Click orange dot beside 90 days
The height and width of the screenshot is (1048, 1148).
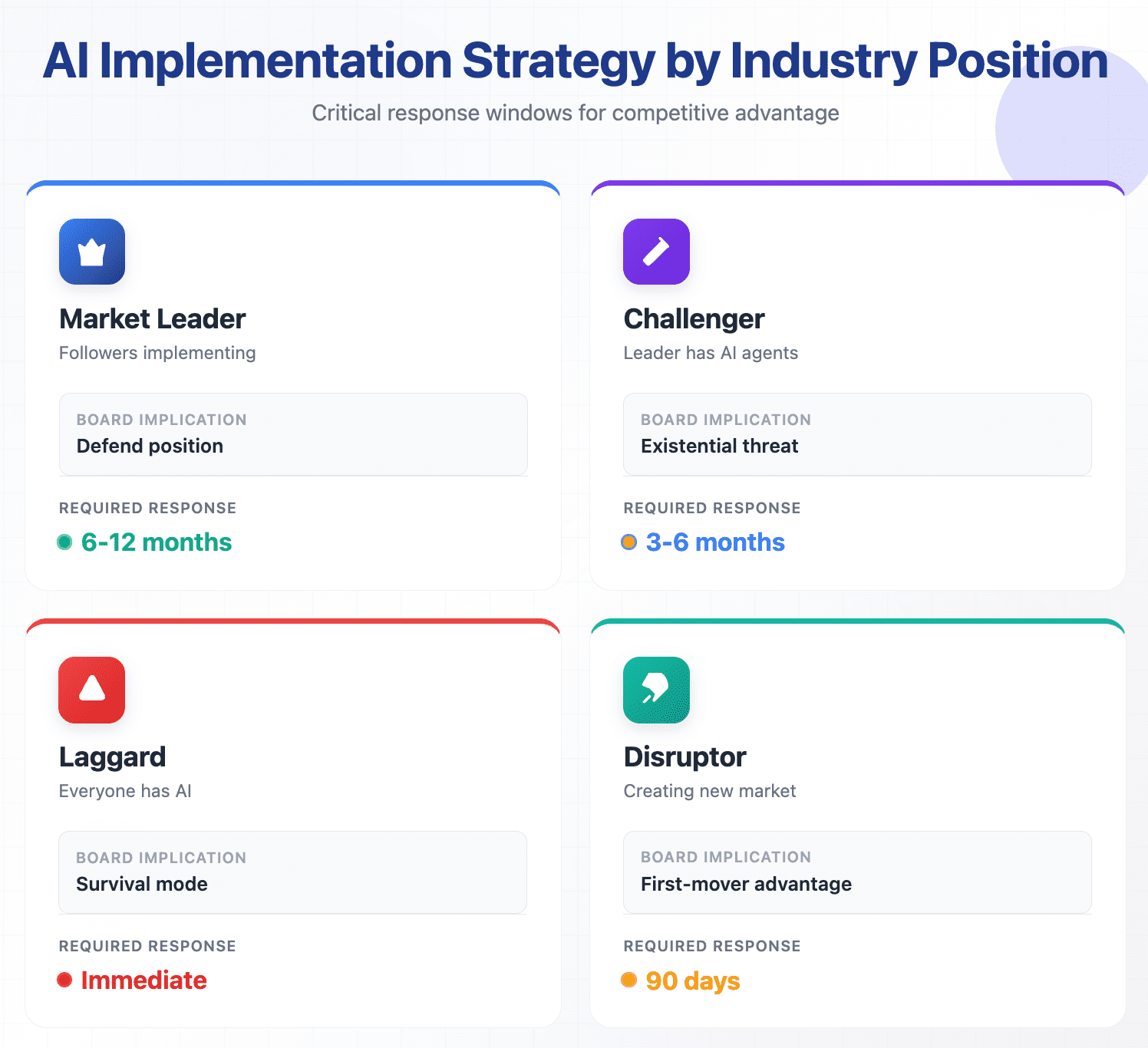coord(628,980)
